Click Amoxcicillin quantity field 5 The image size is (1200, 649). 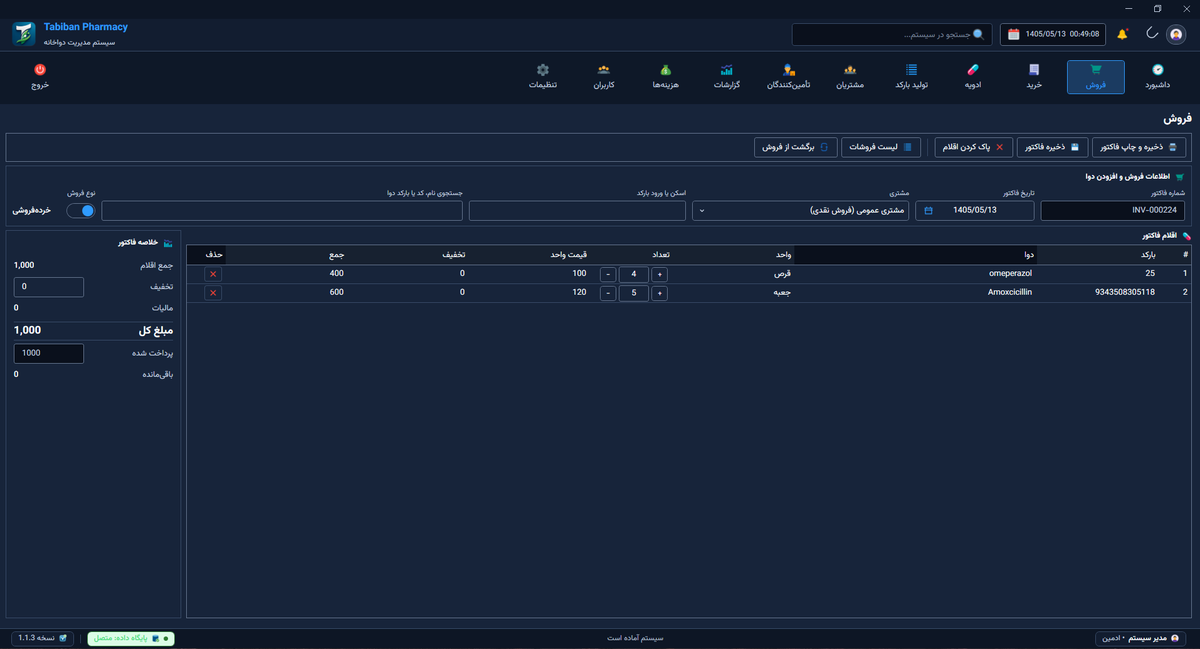(634, 293)
